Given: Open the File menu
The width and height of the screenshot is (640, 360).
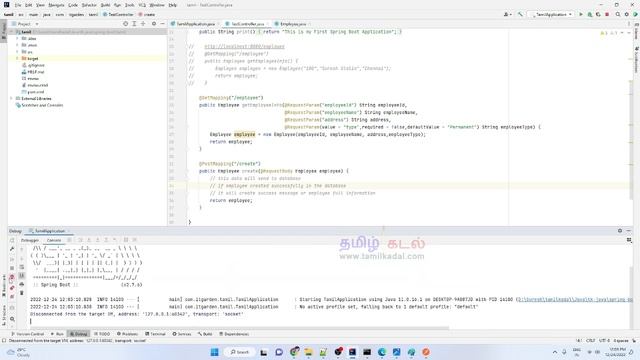Looking at the screenshot, I should (x=18, y=5).
